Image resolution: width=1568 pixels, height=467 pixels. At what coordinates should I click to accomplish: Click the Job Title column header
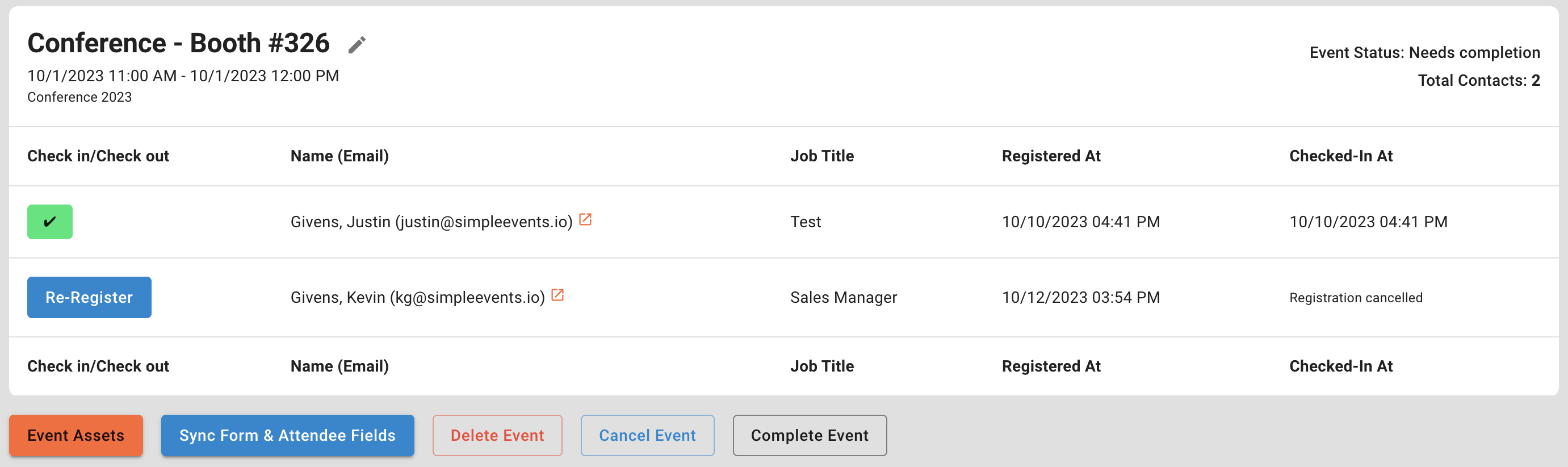tap(821, 156)
